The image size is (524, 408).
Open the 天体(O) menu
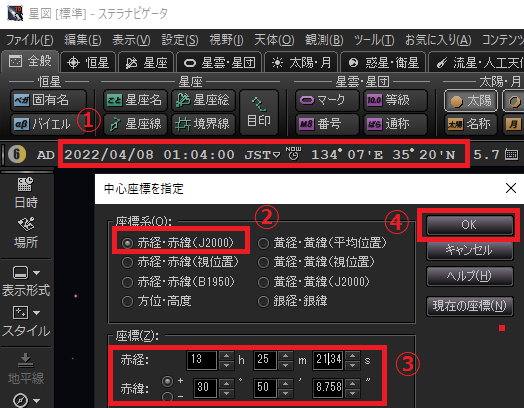(x=274, y=40)
